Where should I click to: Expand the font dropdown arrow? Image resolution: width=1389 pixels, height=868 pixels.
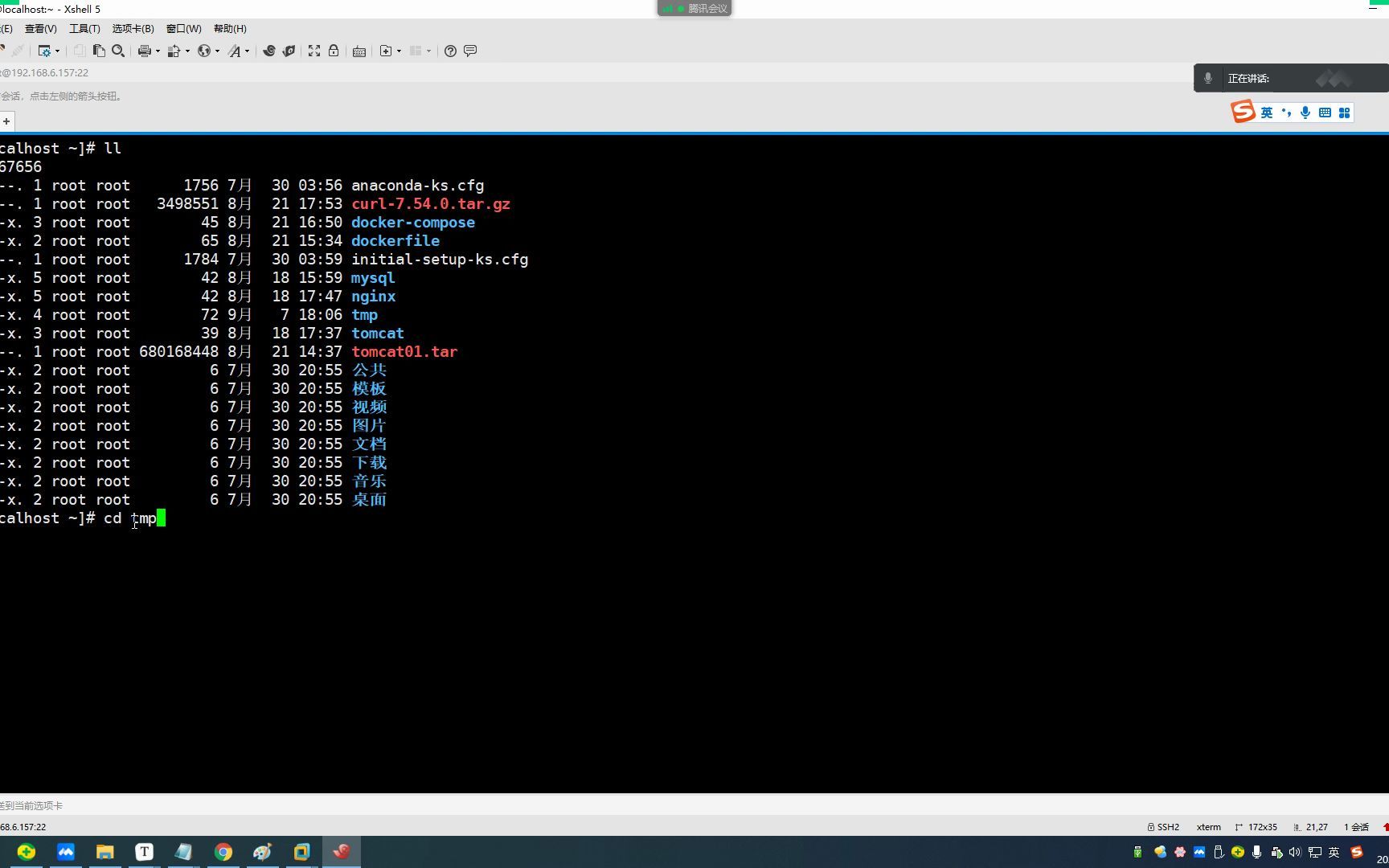(x=247, y=51)
